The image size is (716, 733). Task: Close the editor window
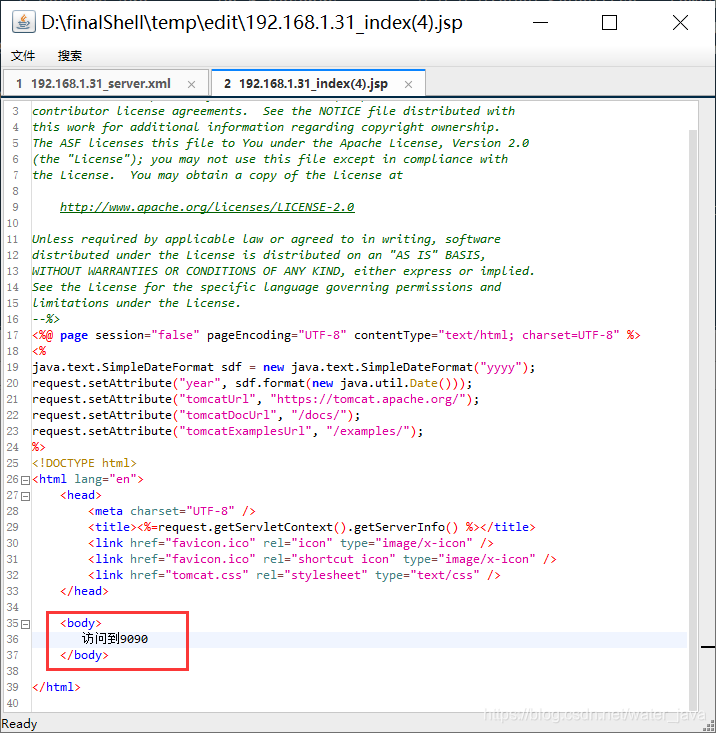click(x=680, y=22)
